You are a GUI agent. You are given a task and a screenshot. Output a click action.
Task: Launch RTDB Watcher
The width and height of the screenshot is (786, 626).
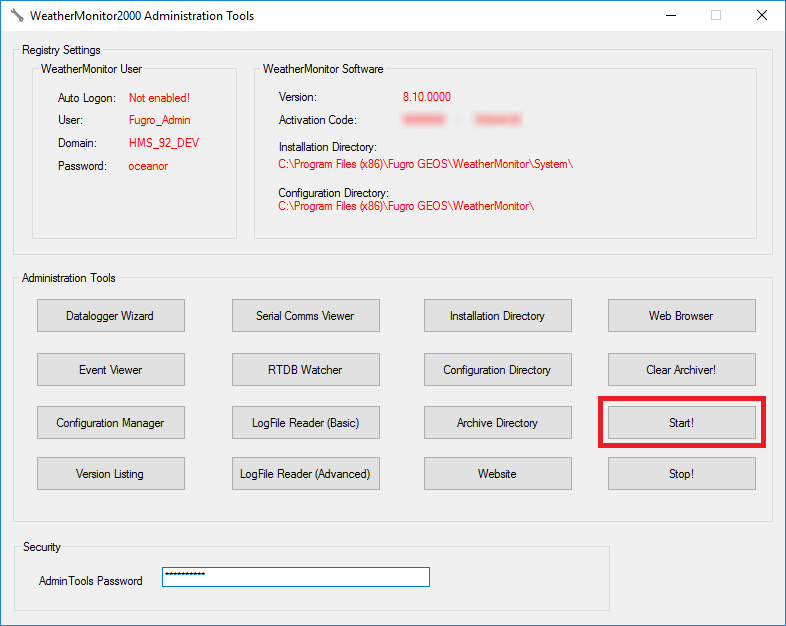coord(306,369)
